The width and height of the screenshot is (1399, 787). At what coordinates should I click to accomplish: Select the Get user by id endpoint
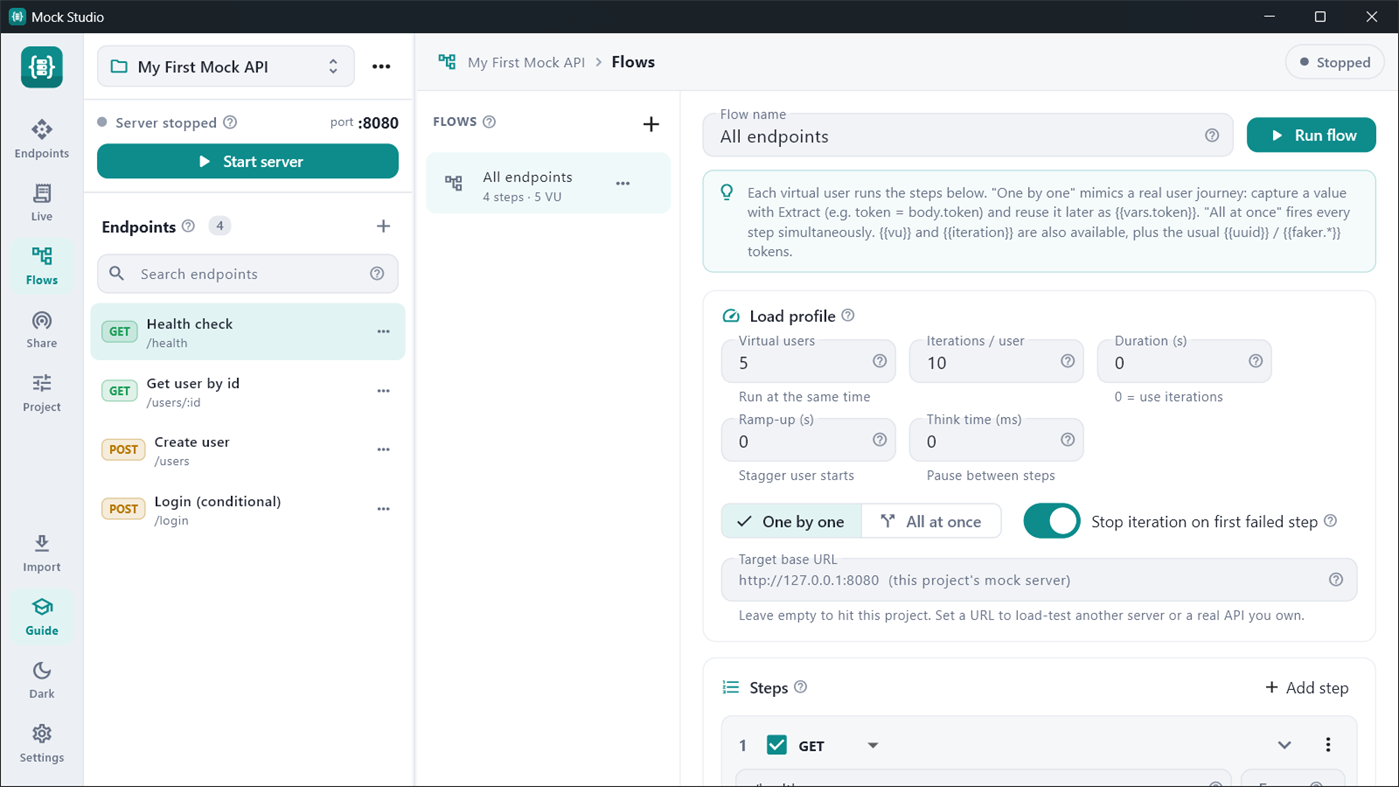248,391
